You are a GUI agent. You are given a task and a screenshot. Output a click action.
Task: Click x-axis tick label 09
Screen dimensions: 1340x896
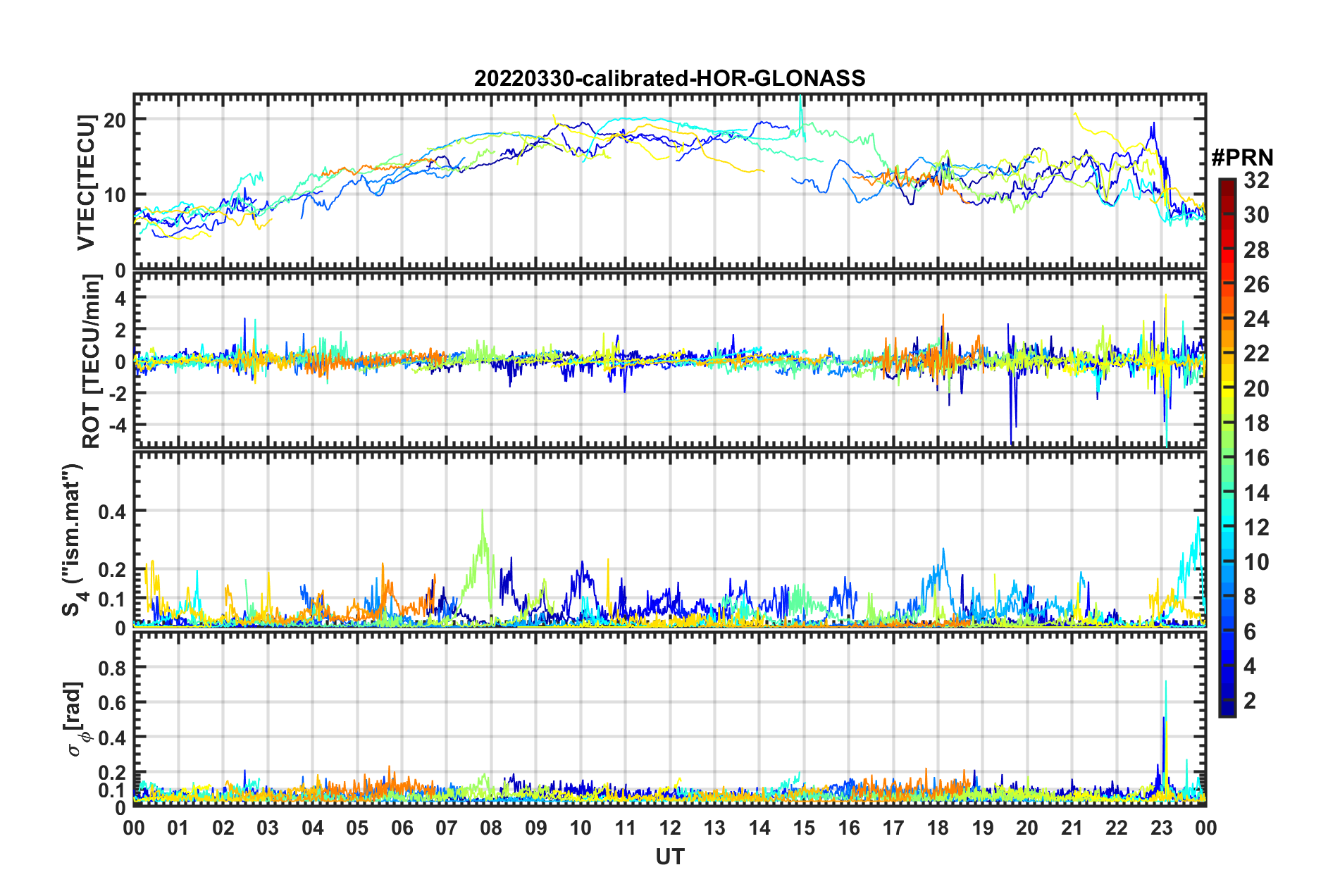coord(535,828)
